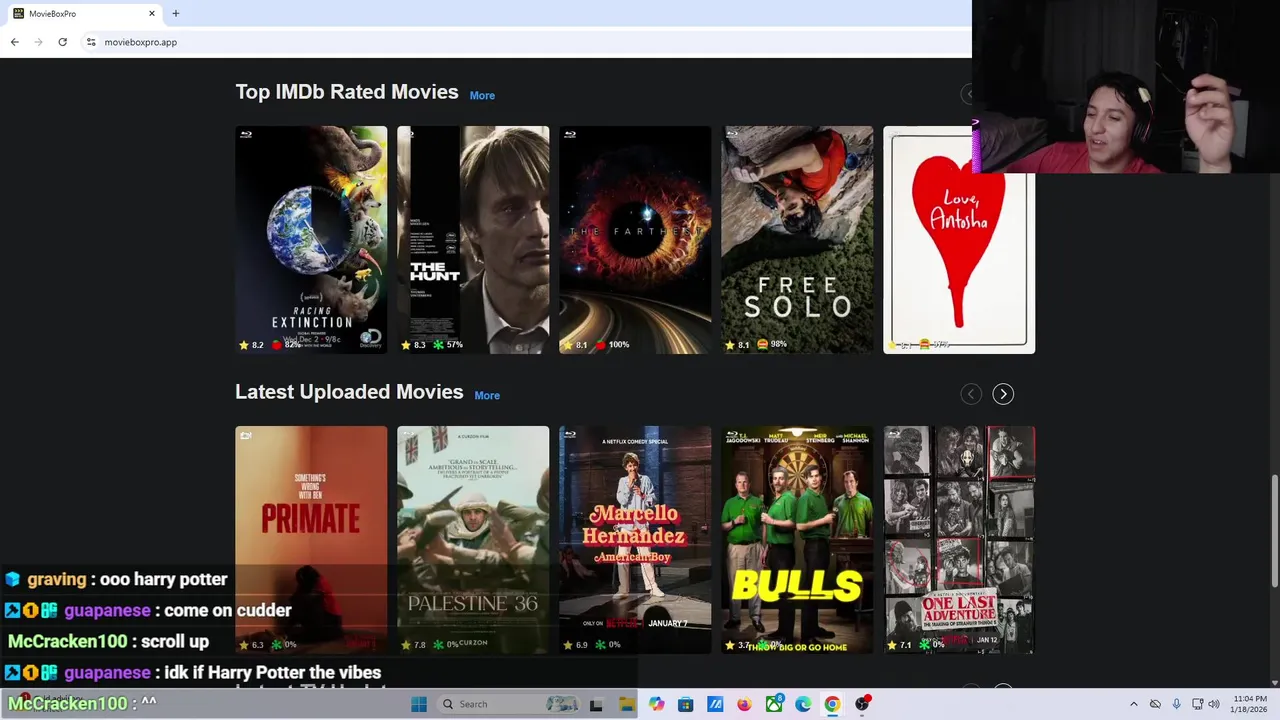Select the MovieBoxPro browser tab
Image resolution: width=1280 pixels, height=720 pixels.
[84, 14]
